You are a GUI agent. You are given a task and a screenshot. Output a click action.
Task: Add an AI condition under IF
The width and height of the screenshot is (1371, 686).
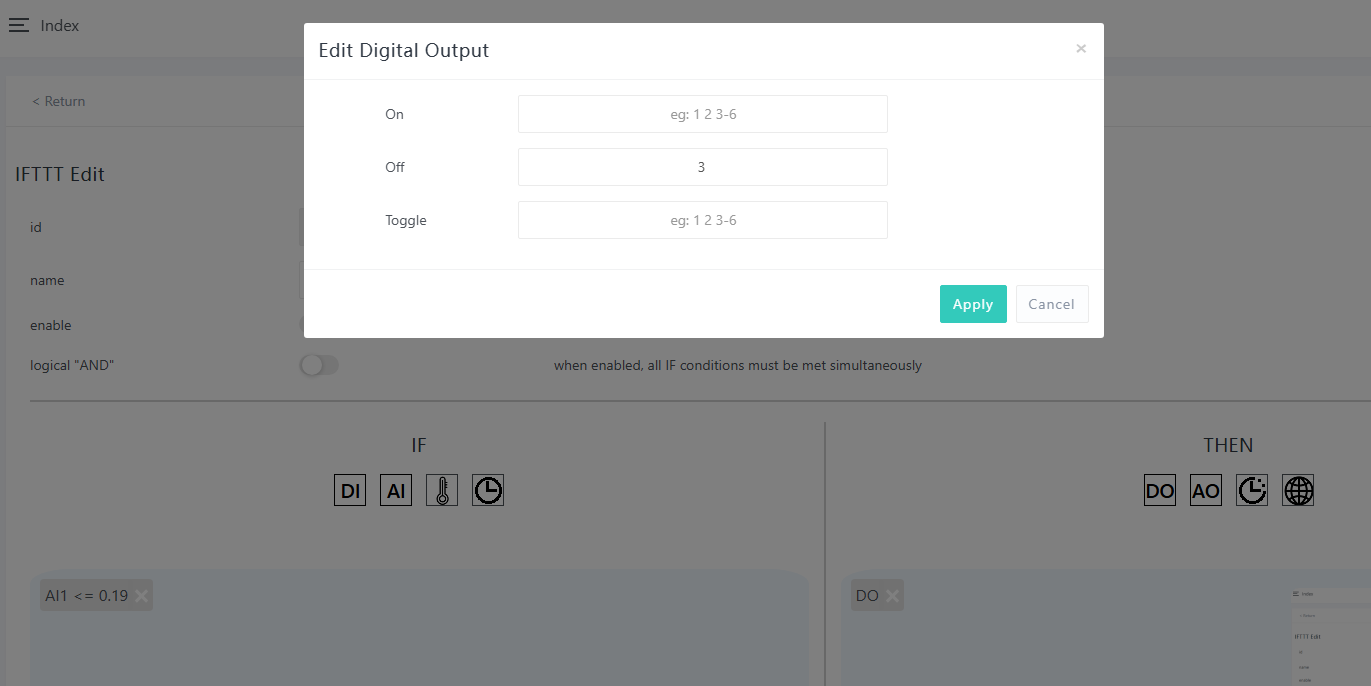coord(396,490)
